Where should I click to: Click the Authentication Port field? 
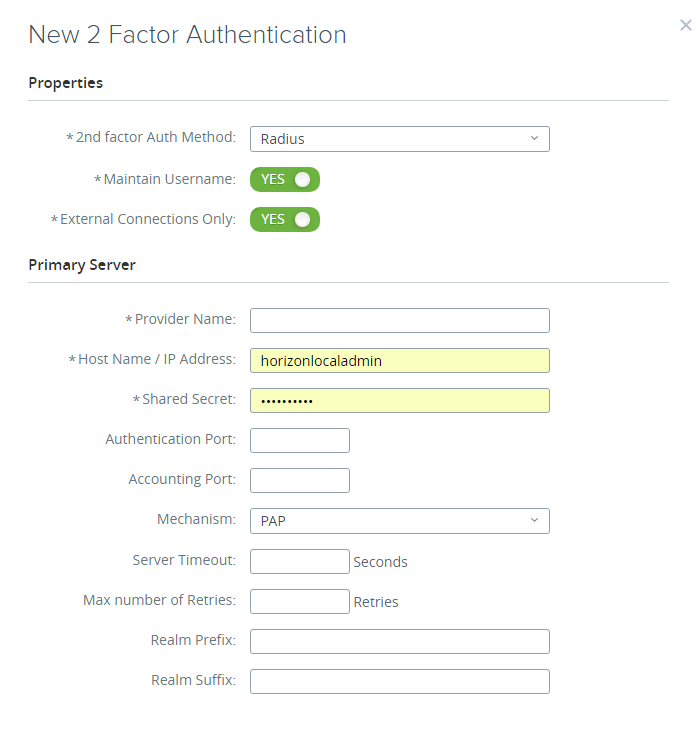click(x=299, y=440)
